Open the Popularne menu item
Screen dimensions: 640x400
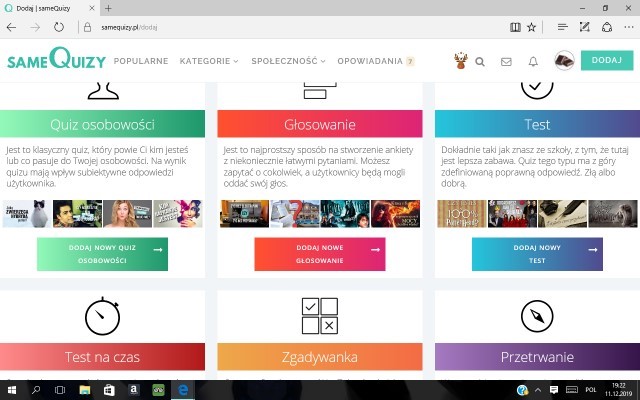141,61
